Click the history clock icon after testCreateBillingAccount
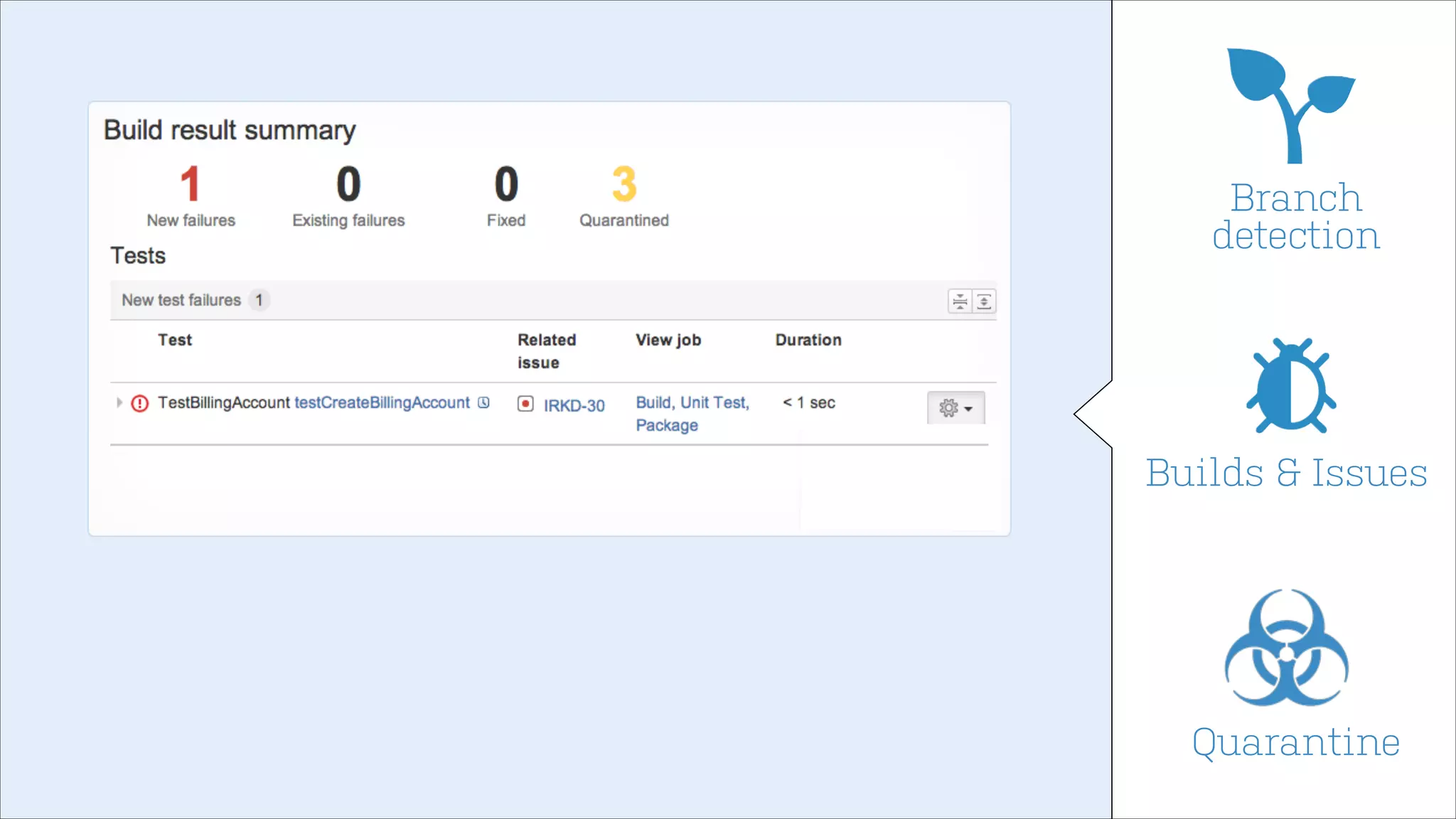The height and width of the screenshot is (819, 1456). point(484,402)
